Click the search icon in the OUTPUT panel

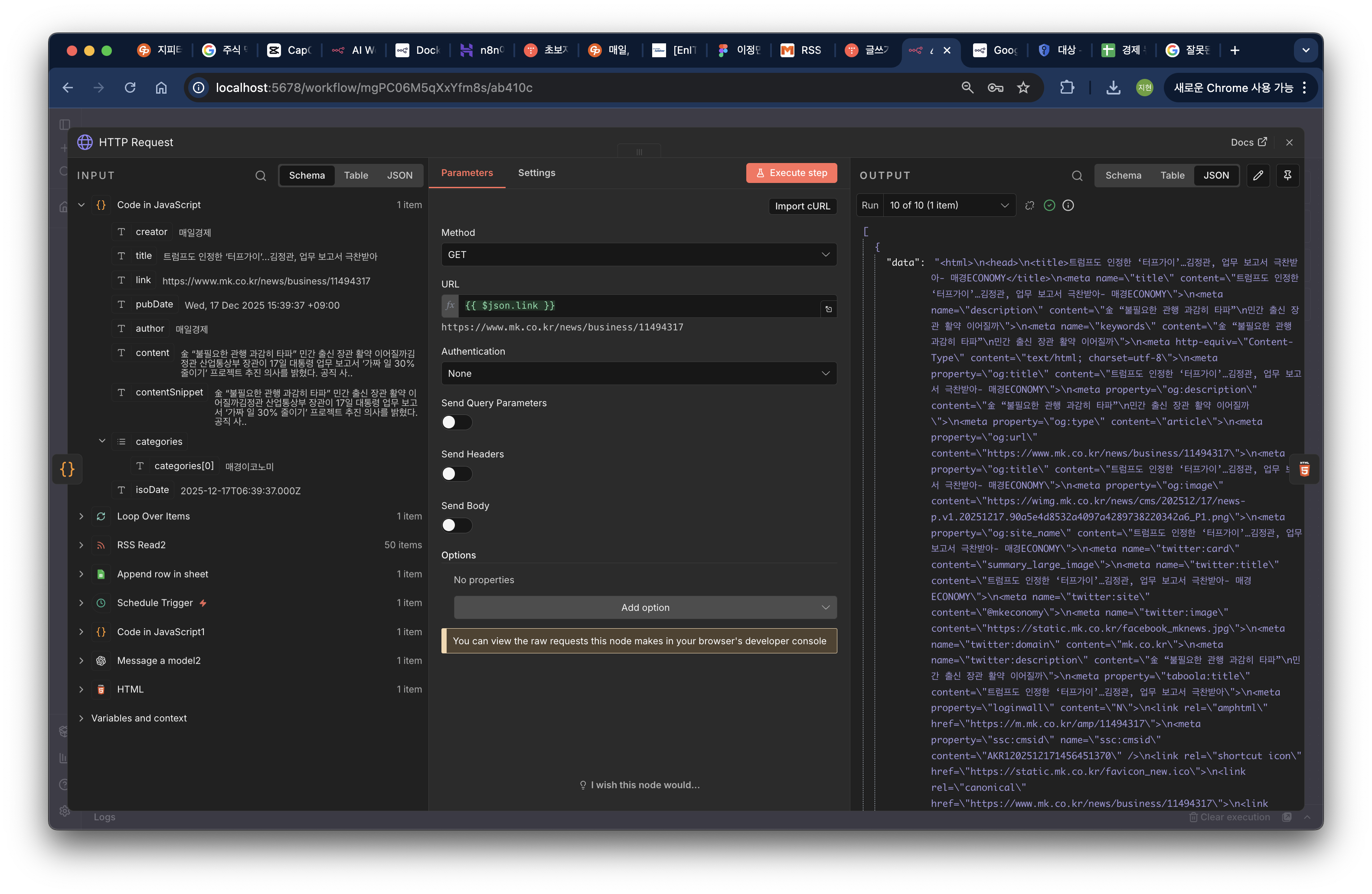[x=1077, y=176]
